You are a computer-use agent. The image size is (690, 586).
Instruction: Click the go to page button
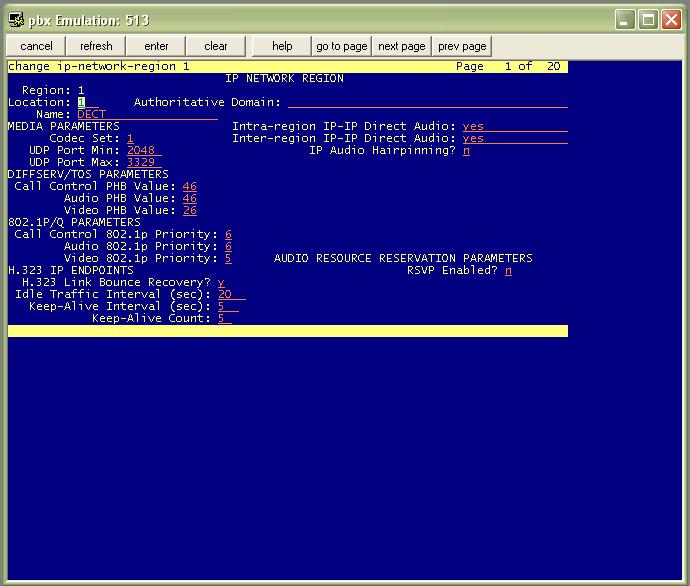tap(341, 46)
